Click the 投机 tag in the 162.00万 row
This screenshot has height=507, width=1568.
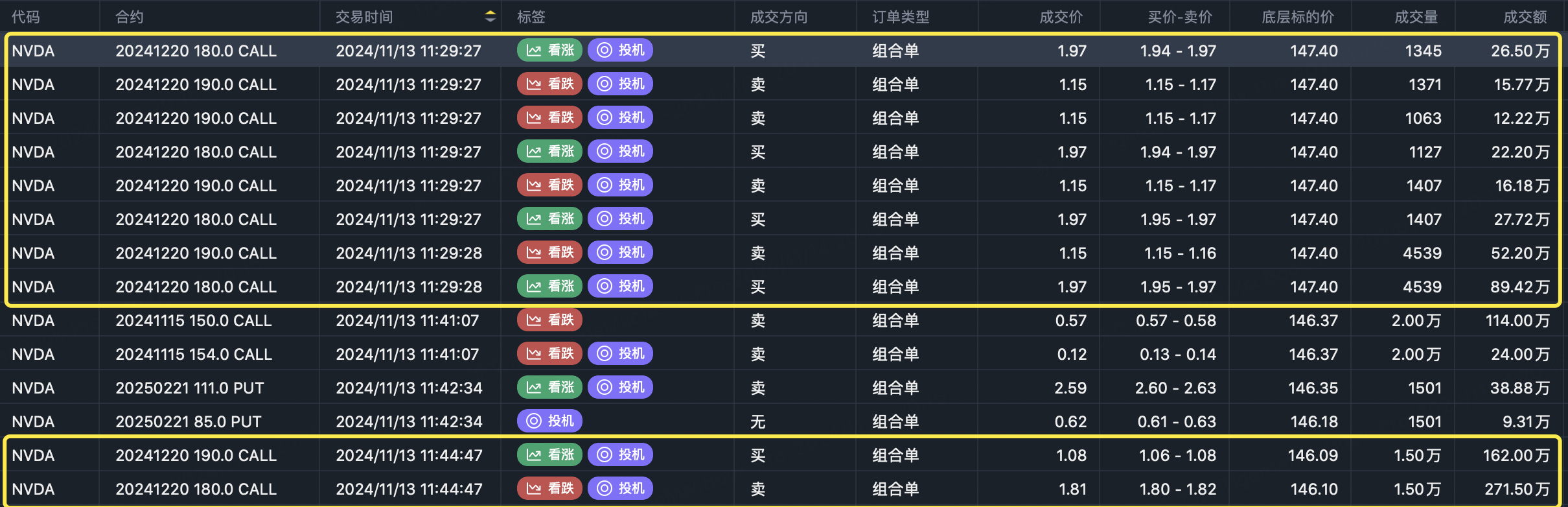620,455
